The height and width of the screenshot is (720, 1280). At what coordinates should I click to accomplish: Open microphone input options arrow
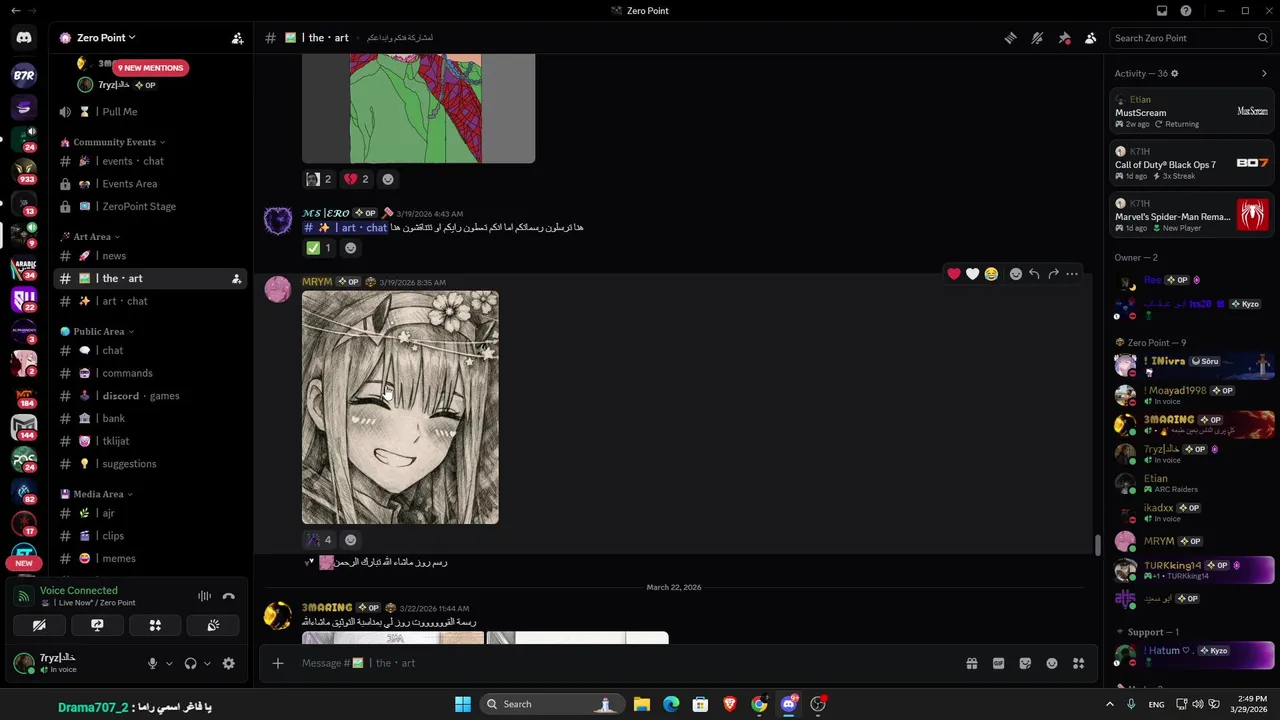[x=168, y=663]
